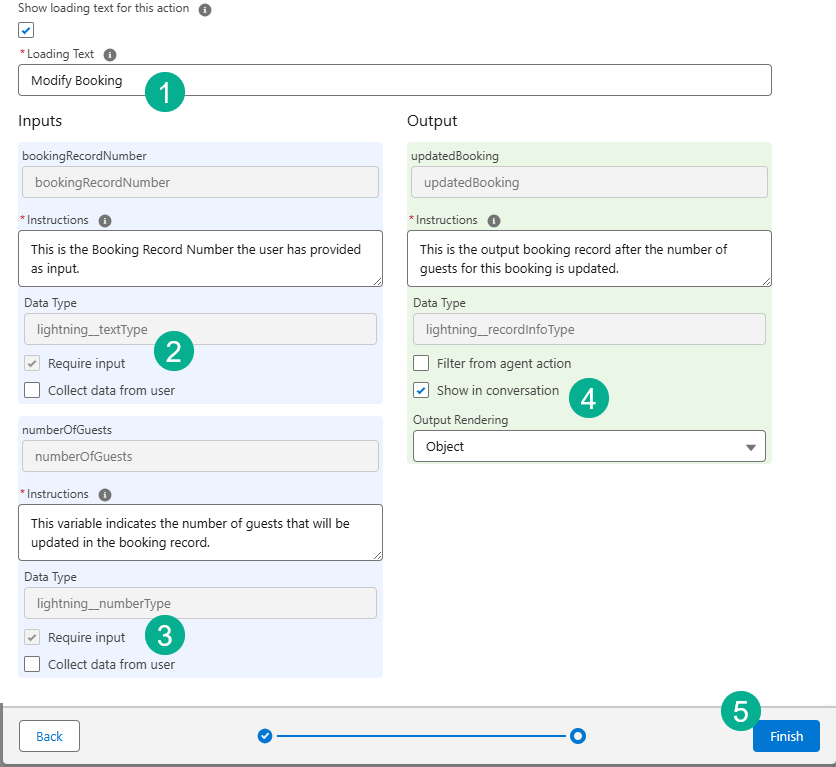The width and height of the screenshot is (836, 767).
Task: Uncheck Show in conversation
Action: 421,391
